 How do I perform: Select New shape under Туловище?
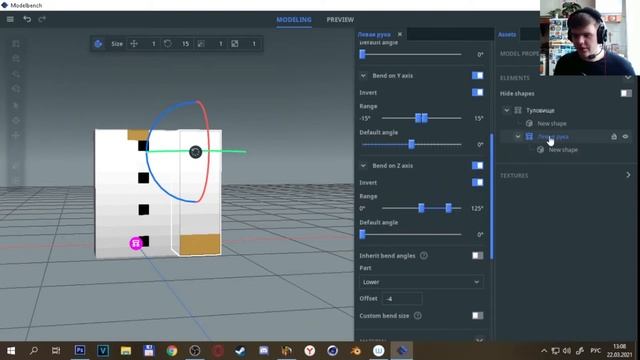point(552,123)
